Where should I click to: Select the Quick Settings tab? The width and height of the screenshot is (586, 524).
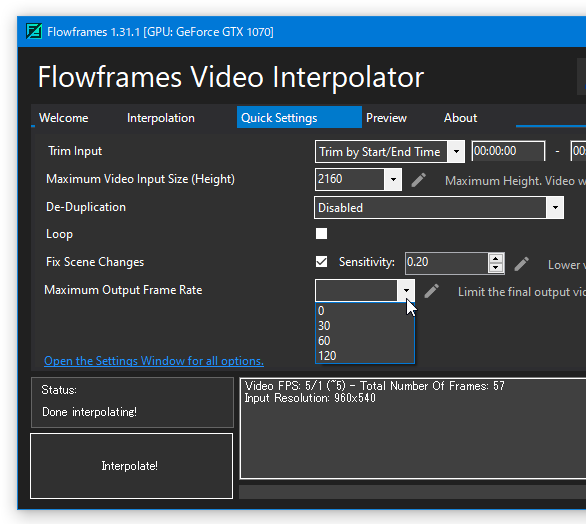coord(299,117)
